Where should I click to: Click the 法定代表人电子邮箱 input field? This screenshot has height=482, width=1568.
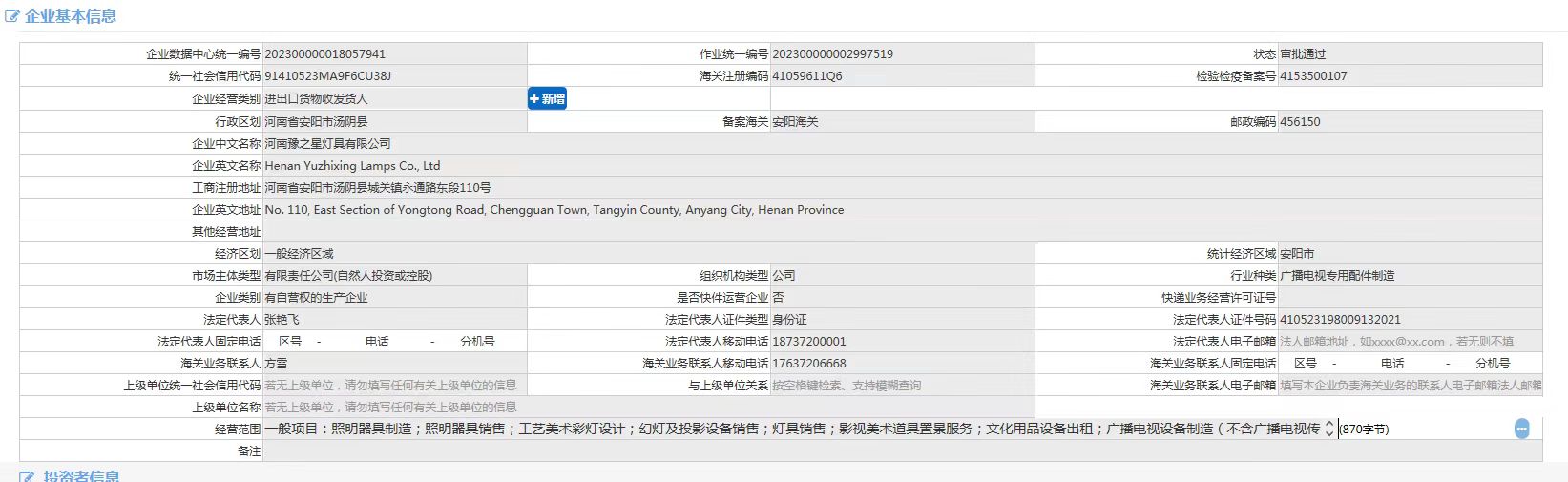pyautogui.click(x=1411, y=342)
